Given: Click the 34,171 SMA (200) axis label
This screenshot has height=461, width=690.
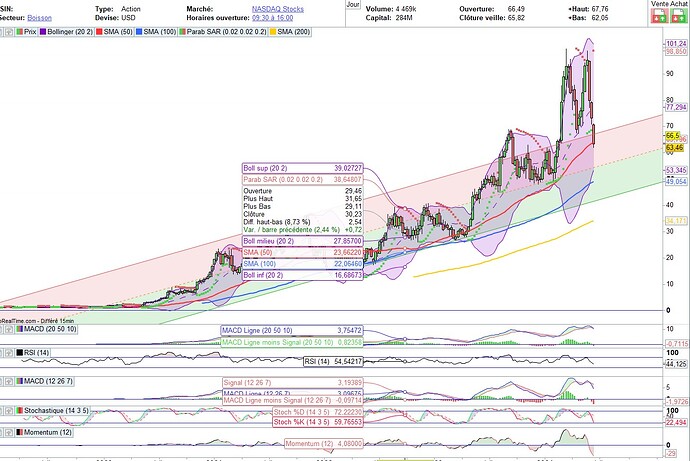Looking at the screenshot, I should pos(676,221).
